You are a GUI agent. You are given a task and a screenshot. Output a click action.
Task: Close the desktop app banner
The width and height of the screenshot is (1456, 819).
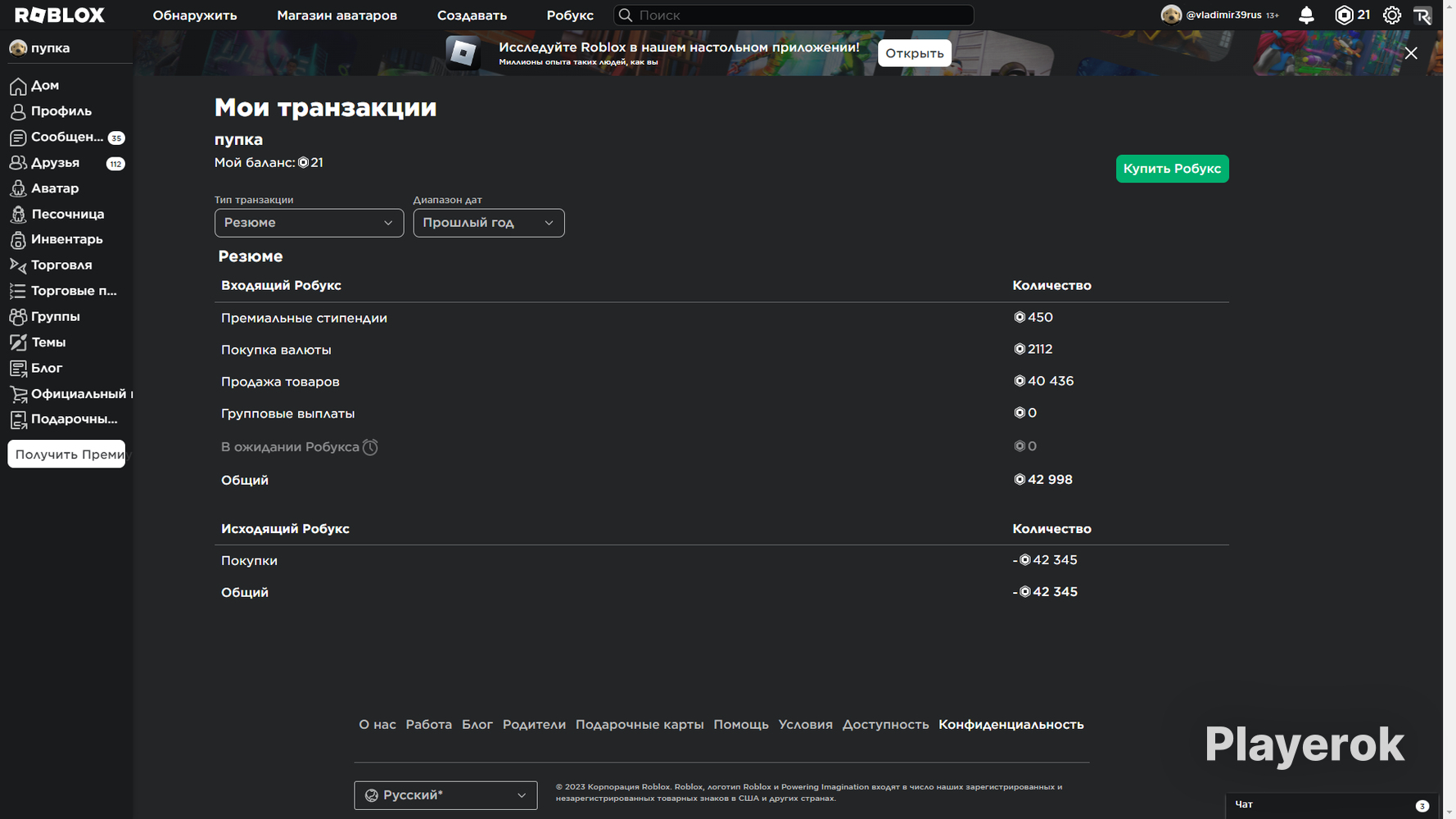[1410, 53]
